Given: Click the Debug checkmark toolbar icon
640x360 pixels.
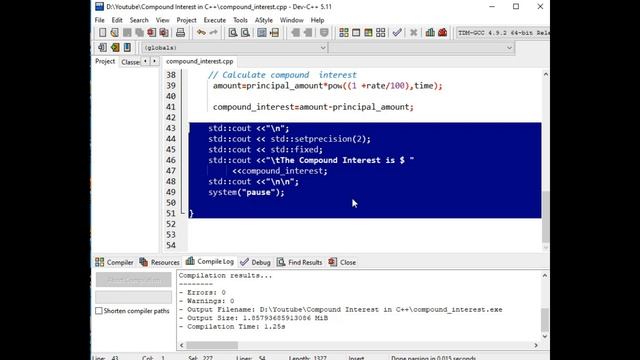Looking at the screenshot, I should click(x=397, y=33).
